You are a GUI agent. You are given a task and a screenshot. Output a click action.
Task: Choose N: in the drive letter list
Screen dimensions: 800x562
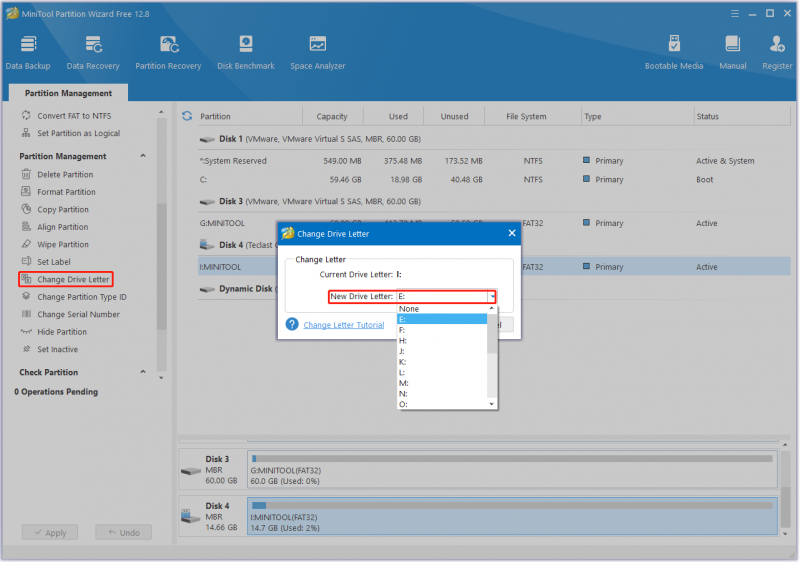point(442,394)
